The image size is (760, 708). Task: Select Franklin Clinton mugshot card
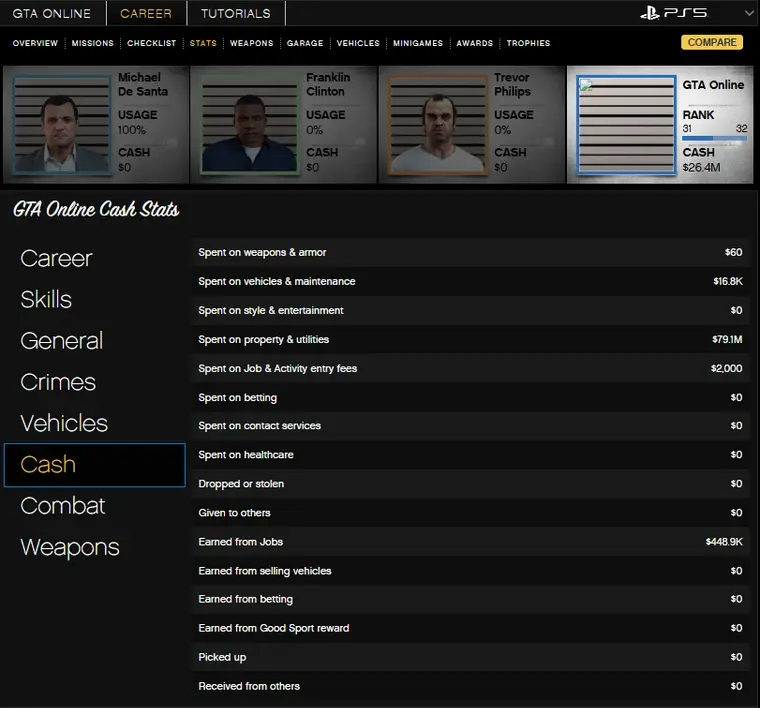[x=284, y=125]
